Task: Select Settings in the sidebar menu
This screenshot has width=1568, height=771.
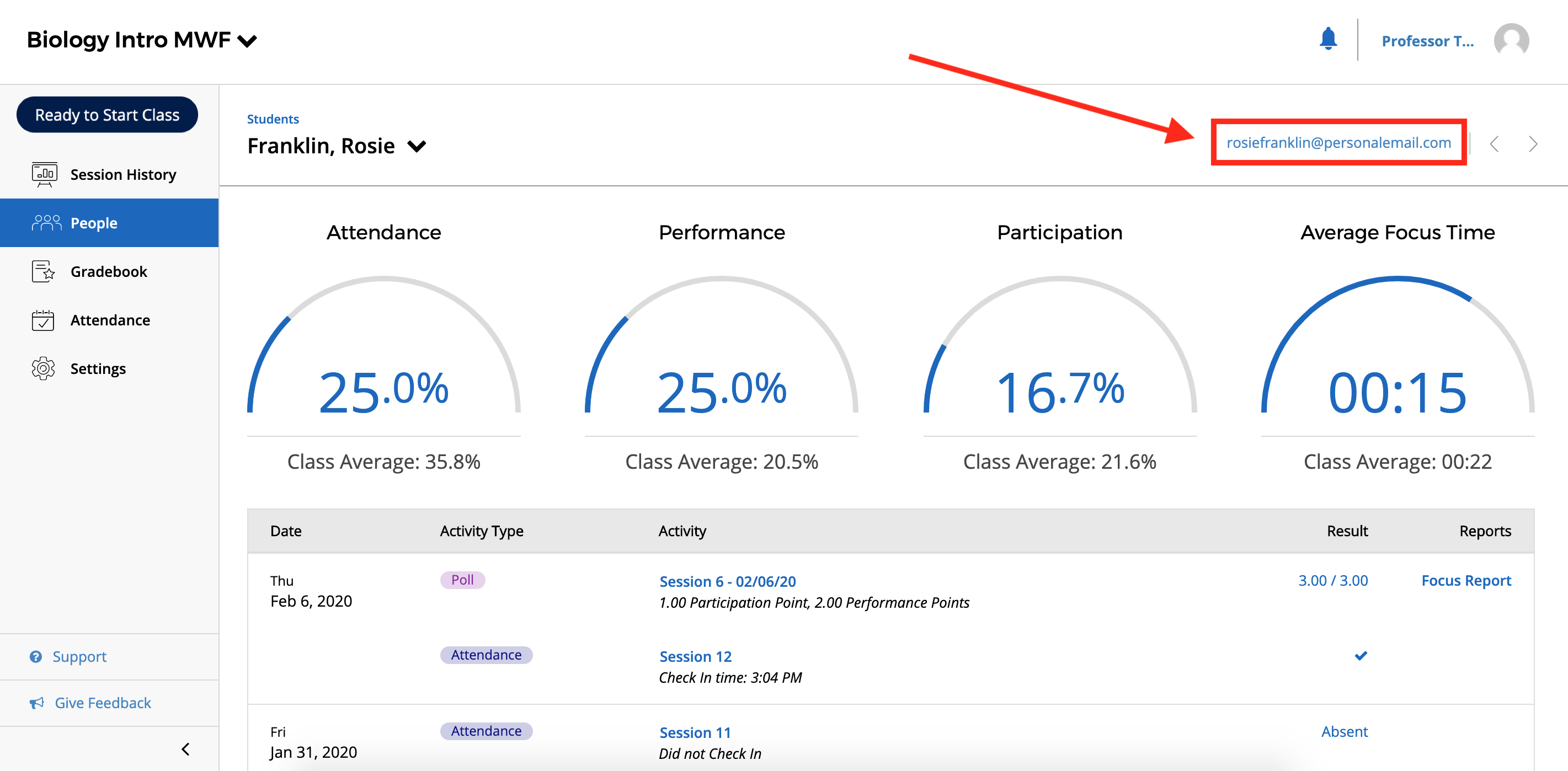Action: point(98,368)
